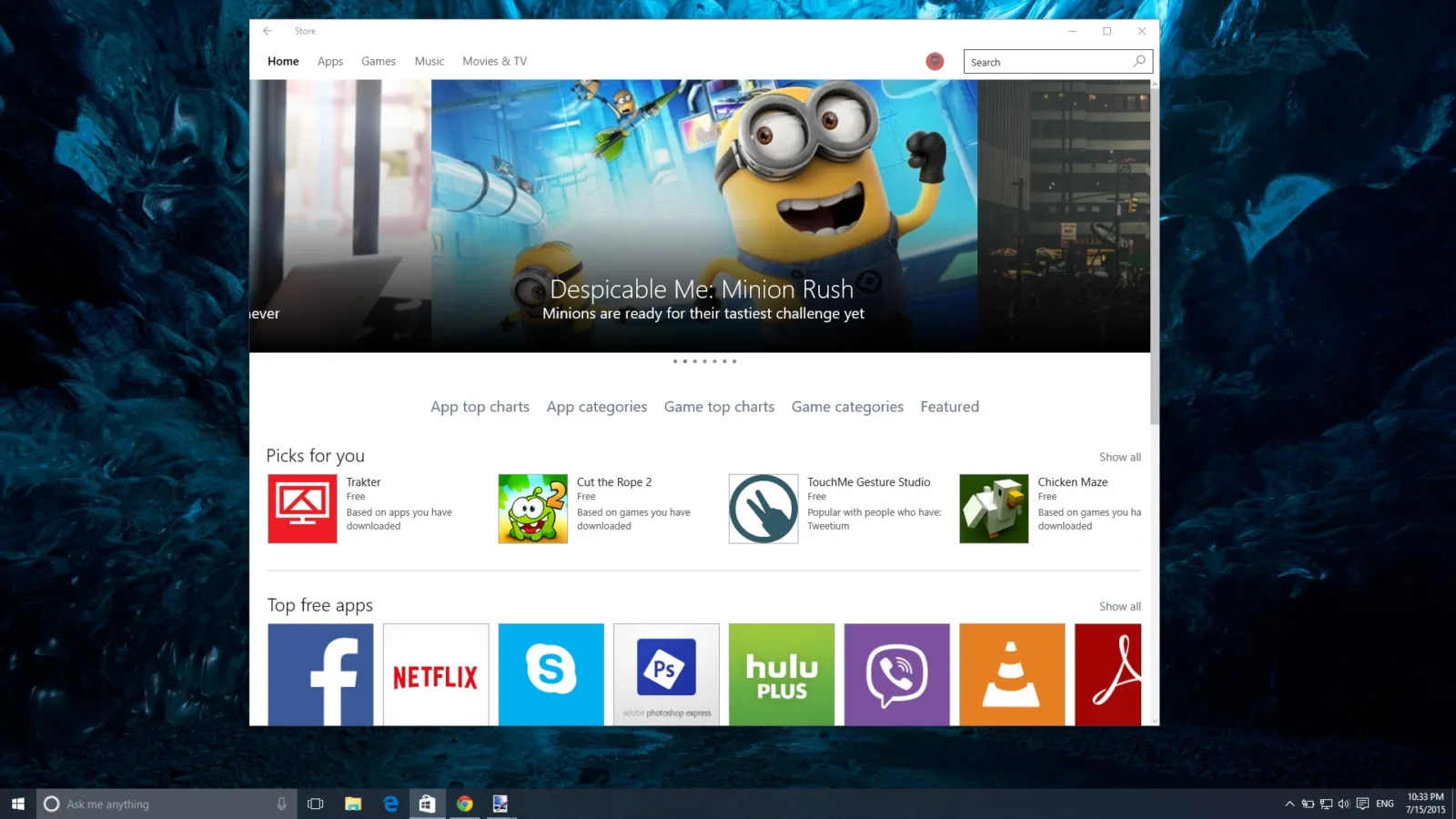Switch to the Movies & TV tab
This screenshot has width=1456, height=819.
pyautogui.click(x=494, y=61)
